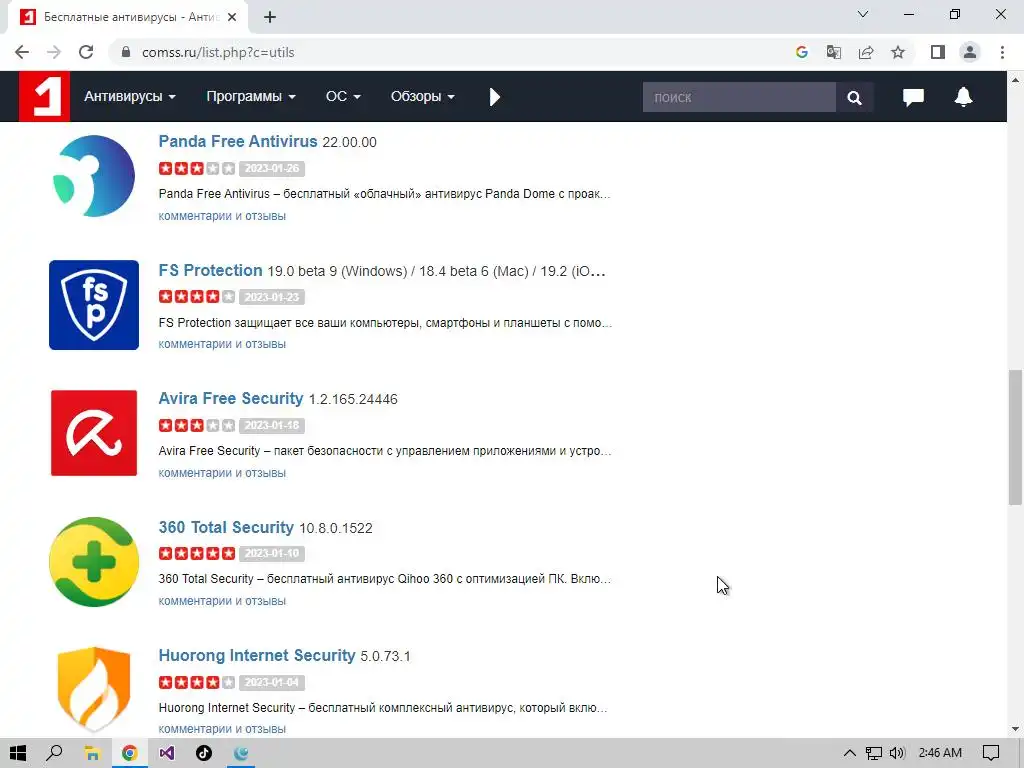Open the Антивирусы dropdown menu
The width and height of the screenshot is (1024, 768).
[x=129, y=97]
